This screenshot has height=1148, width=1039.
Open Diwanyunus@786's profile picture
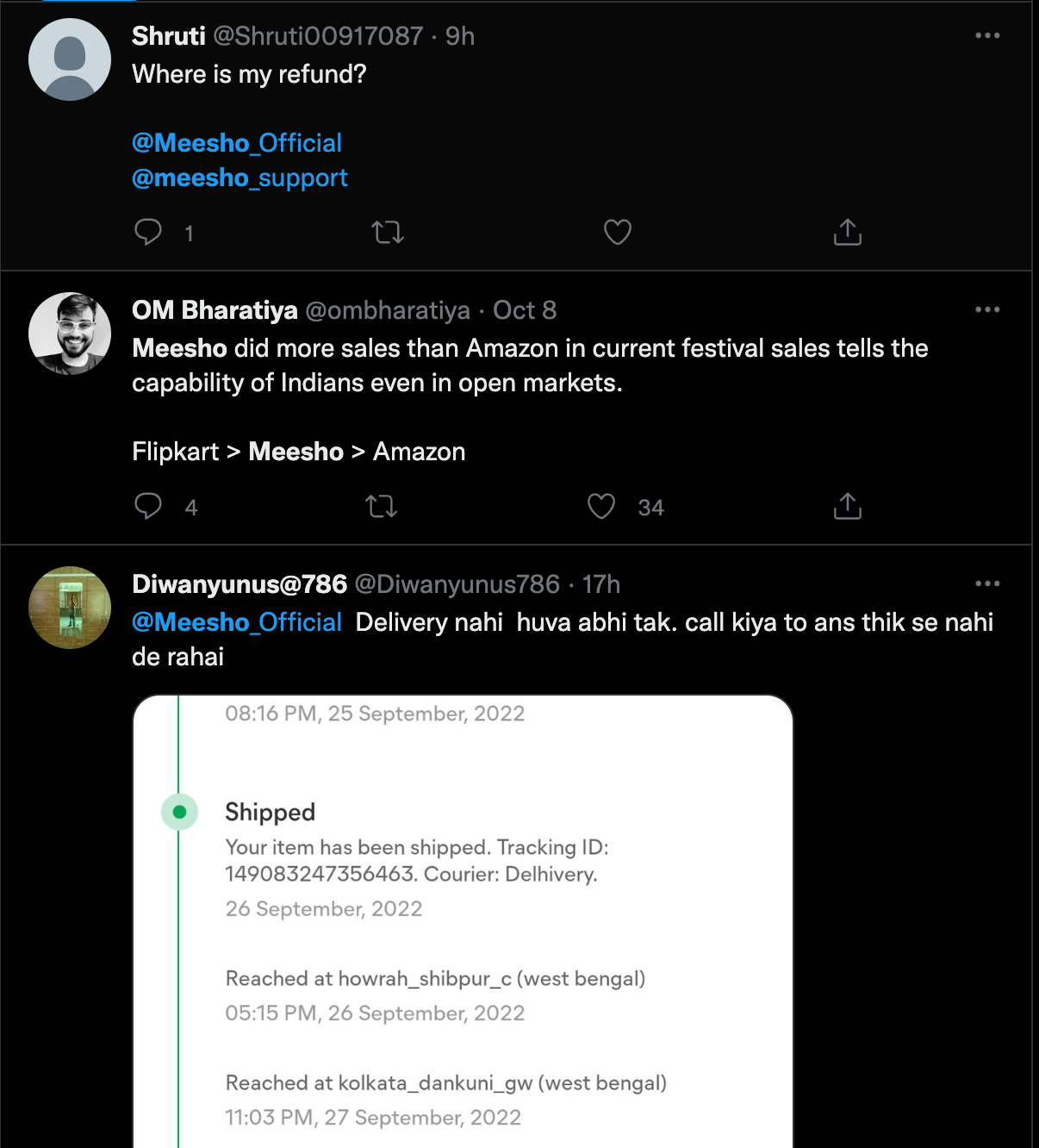coord(70,608)
